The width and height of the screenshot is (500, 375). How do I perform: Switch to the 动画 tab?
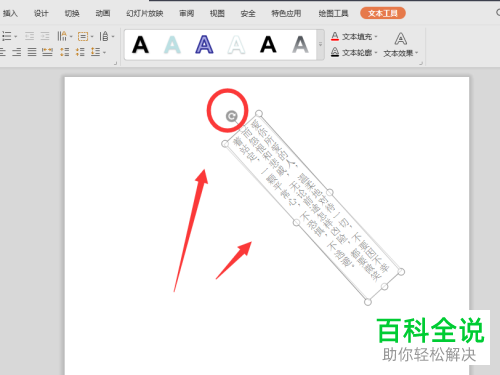pyautogui.click(x=103, y=13)
